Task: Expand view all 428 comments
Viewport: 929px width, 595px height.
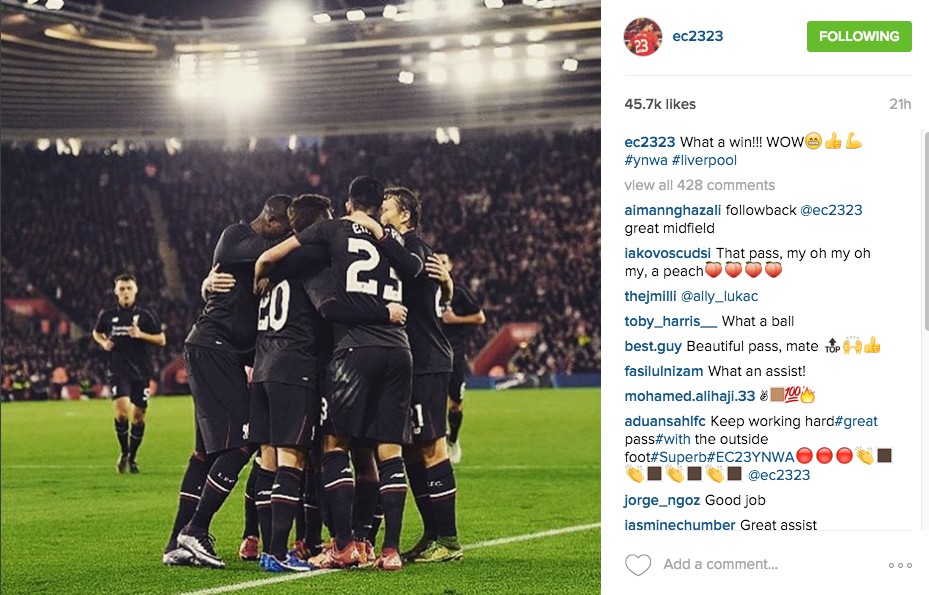Action: pyautogui.click(x=699, y=185)
